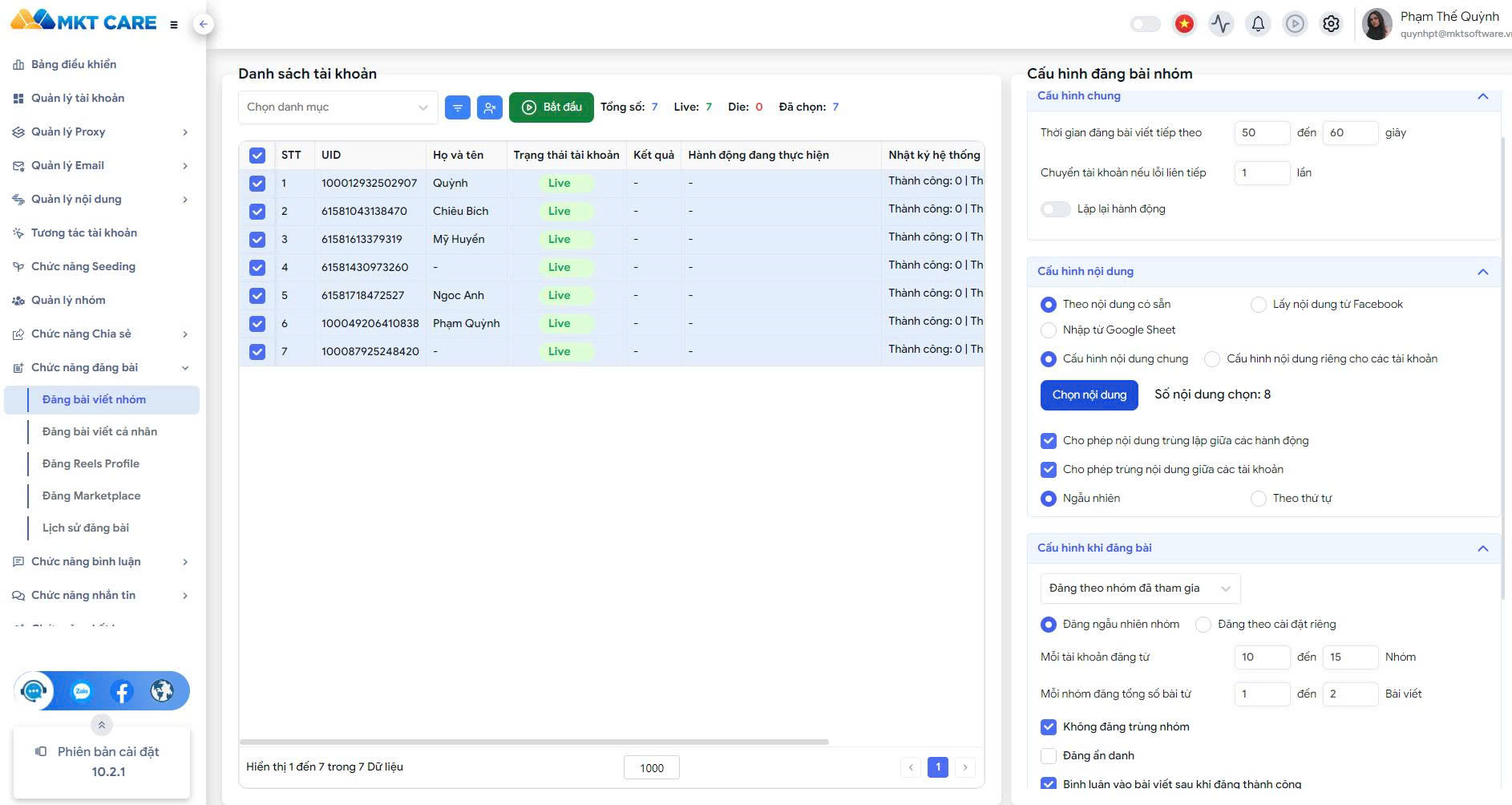Open the Facebook contact icon
The height and width of the screenshot is (805, 1512).
pos(122,691)
